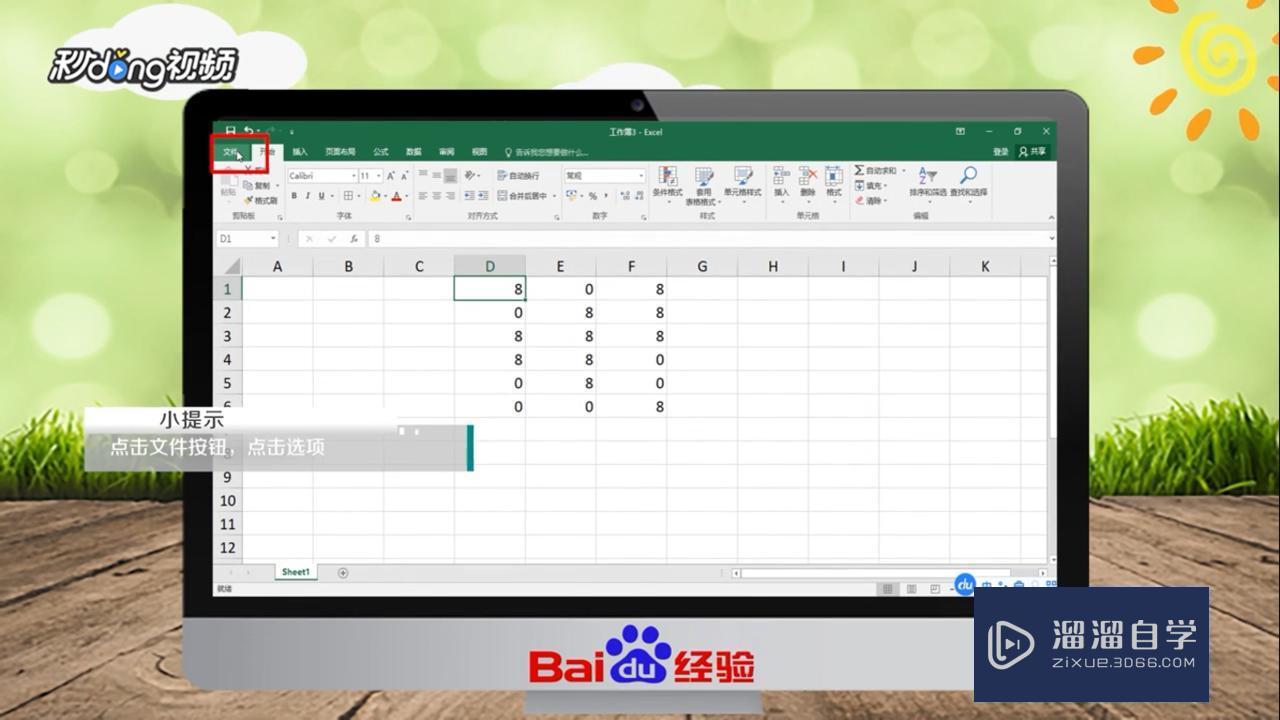Open the 数据 (Data) ribbon tab
The height and width of the screenshot is (720, 1280).
(x=414, y=152)
